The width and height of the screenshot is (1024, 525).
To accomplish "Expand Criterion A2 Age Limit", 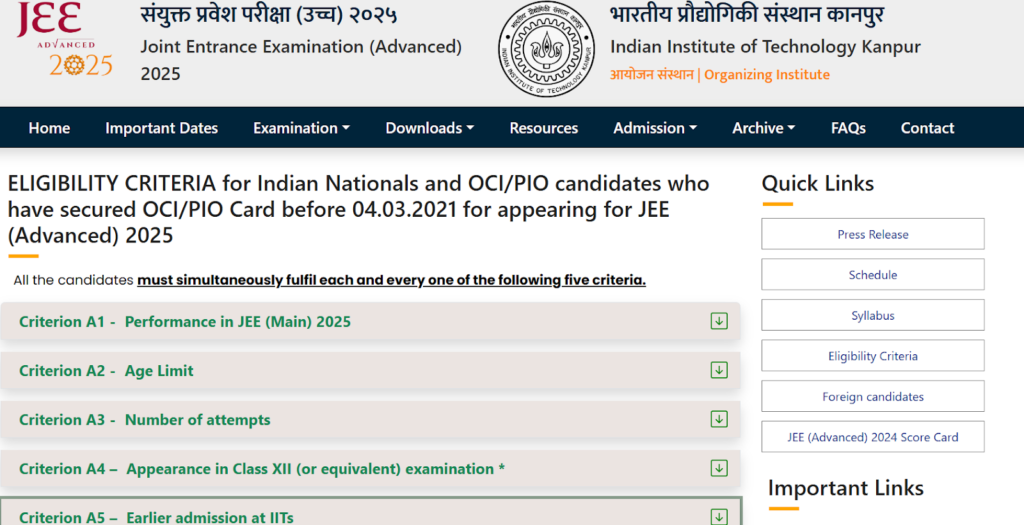I will coord(370,370).
